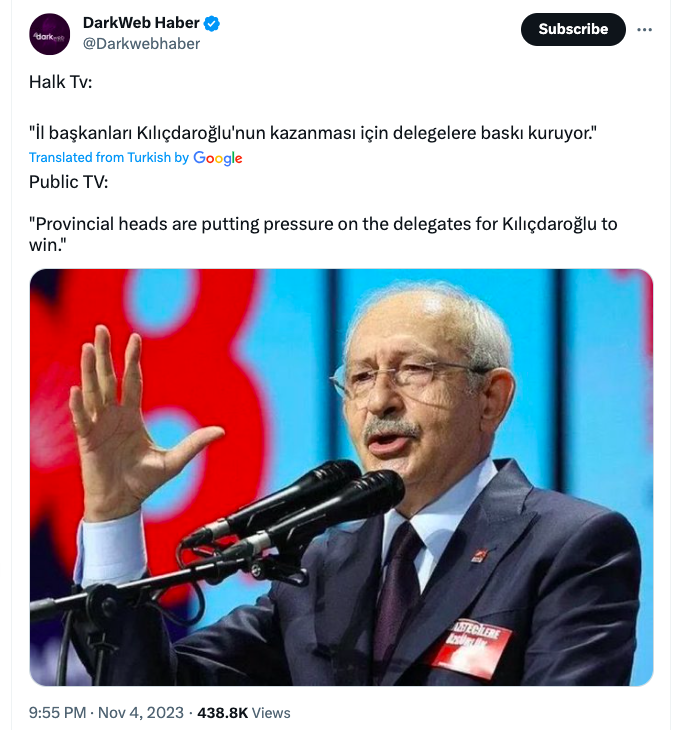View the 438.8K Views count
The height and width of the screenshot is (730, 678).
tap(244, 712)
